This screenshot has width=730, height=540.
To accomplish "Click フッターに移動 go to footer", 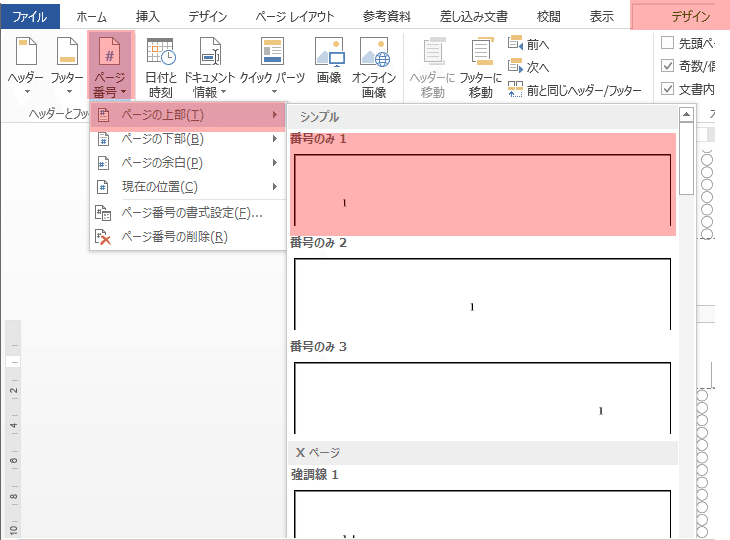I will 481,68.
